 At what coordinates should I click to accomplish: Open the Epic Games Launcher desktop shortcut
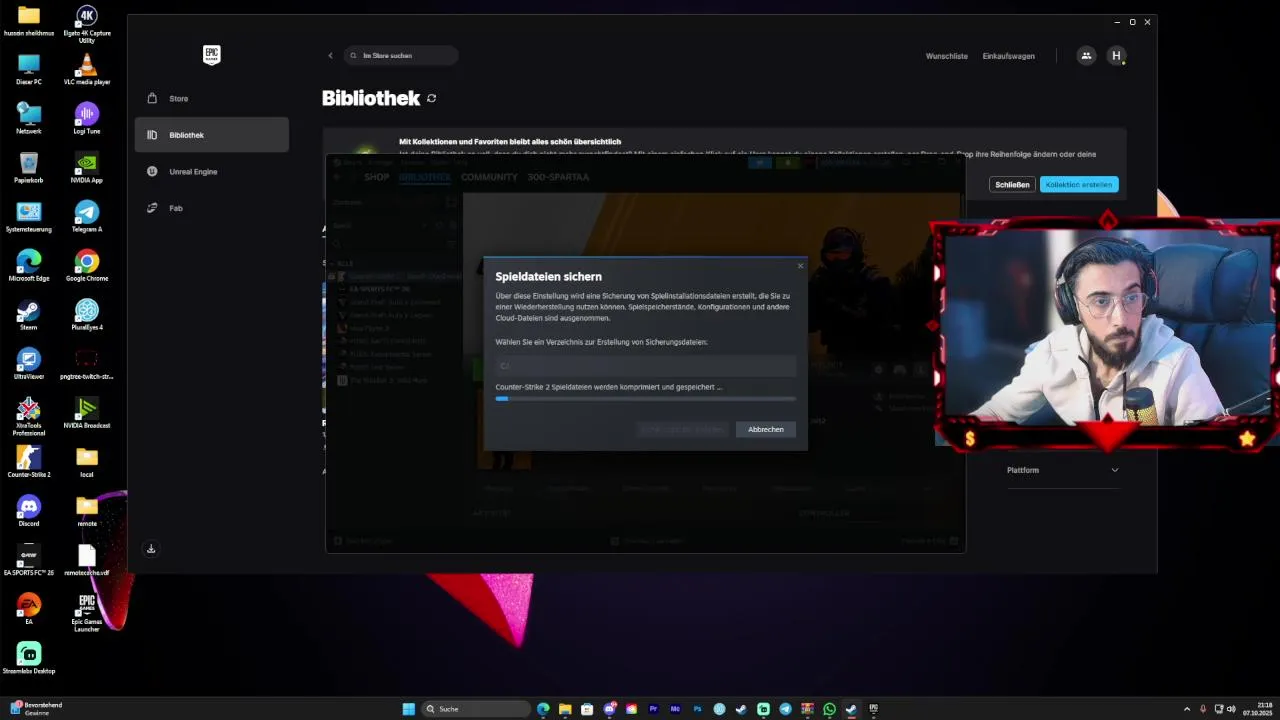click(87, 613)
